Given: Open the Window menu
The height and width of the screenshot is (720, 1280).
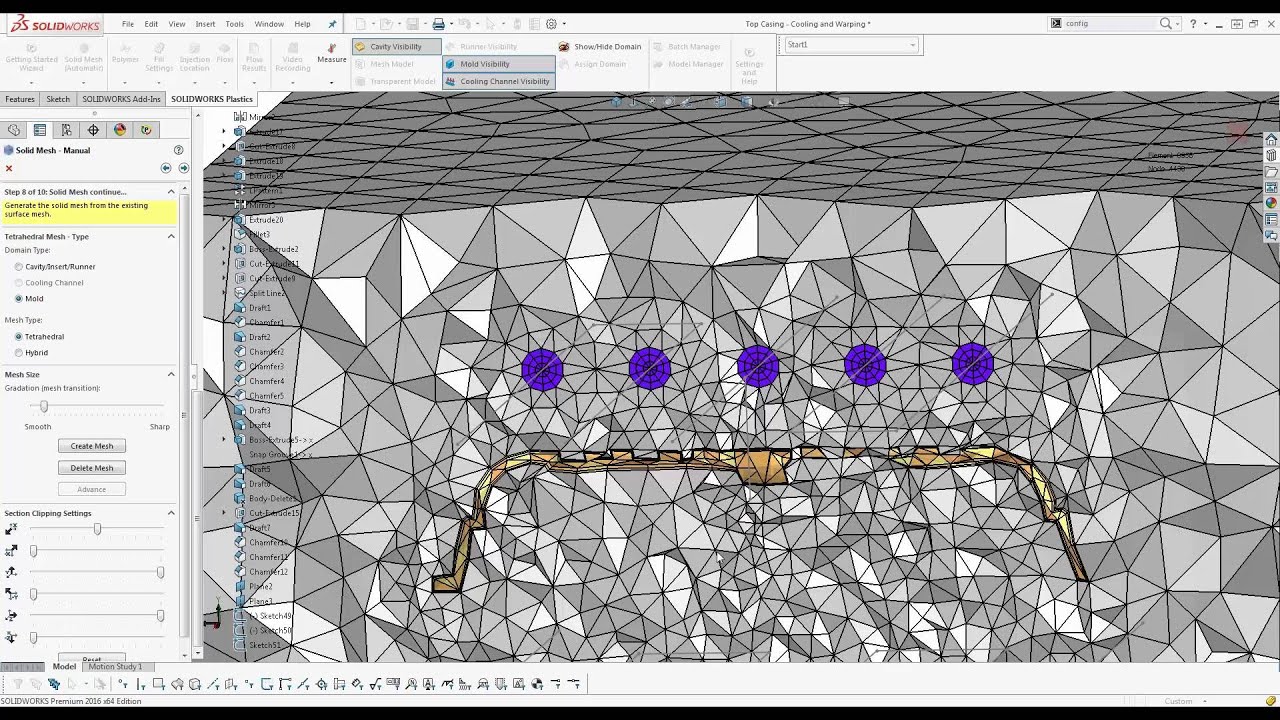Looking at the screenshot, I should 269,24.
